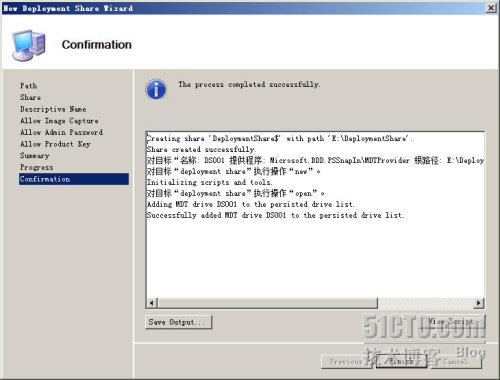Viewport: 500px width, 380px height.
Task: Click 'Successfully added MDT drive DS001' line
Action: click(x=275, y=215)
